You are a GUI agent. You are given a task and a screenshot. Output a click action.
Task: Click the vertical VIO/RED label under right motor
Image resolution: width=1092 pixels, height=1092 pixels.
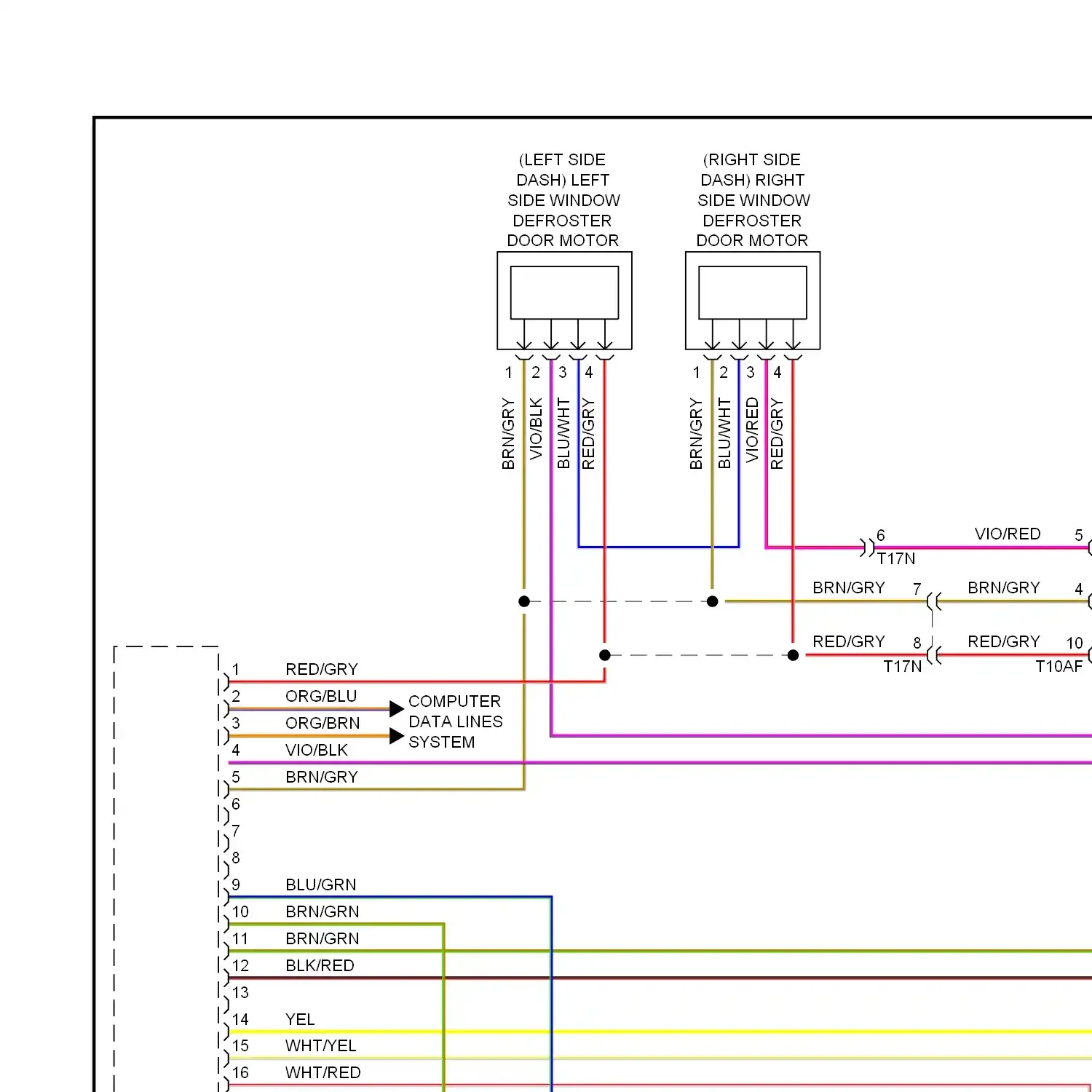click(752, 430)
